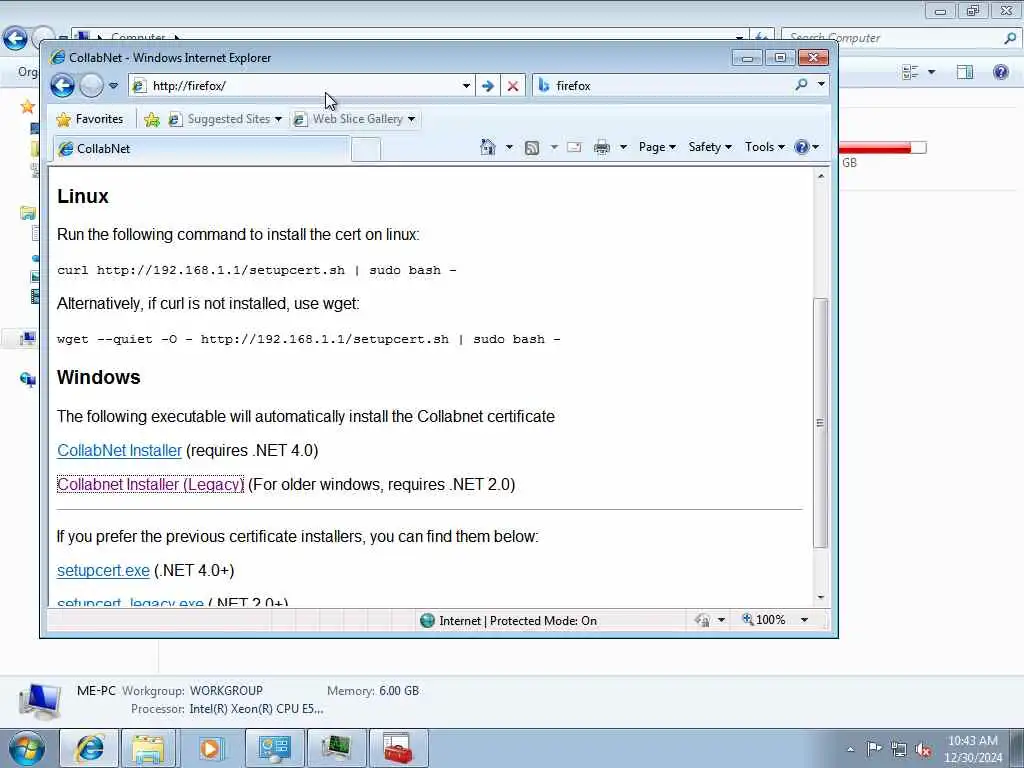This screenshot has width=1024, height=768.
Task: Click the Windows Start orb
Action: [27, 748]
